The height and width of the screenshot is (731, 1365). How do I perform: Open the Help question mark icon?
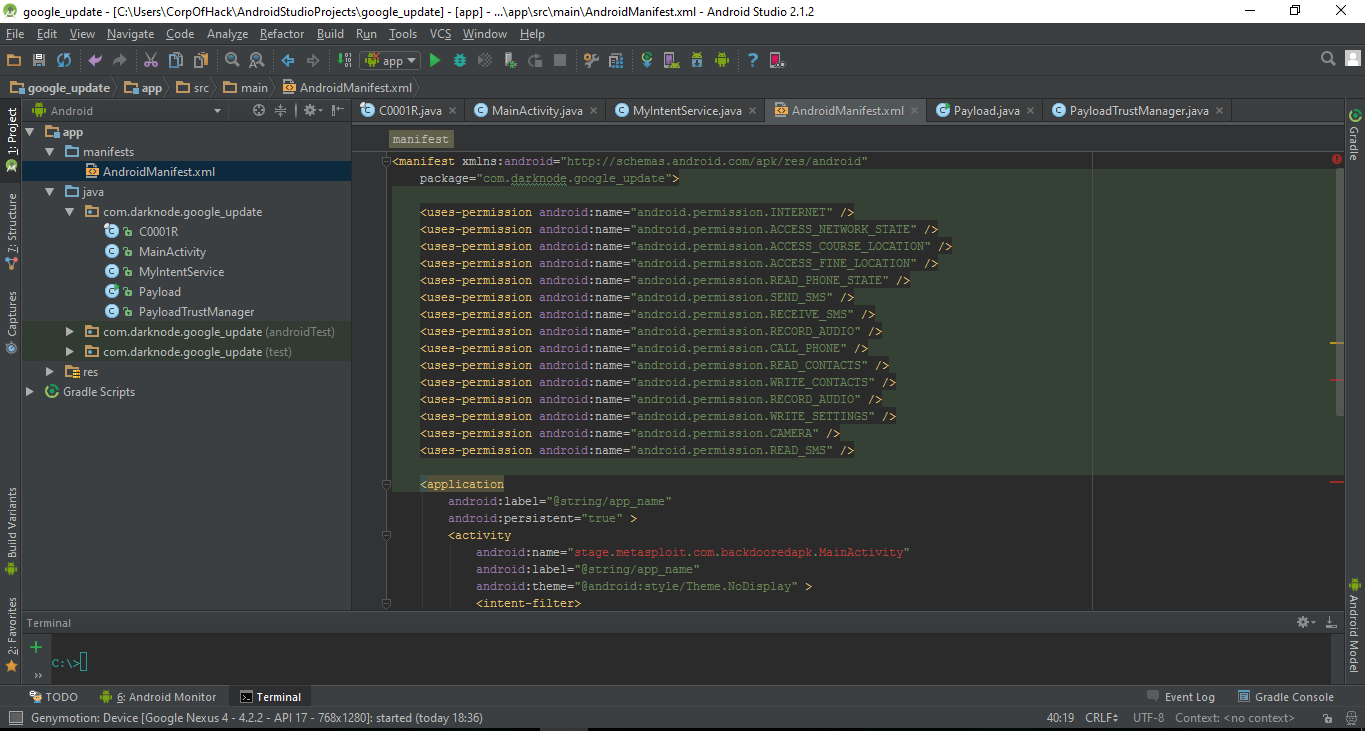pyautogui.click(x=752, y=61)
